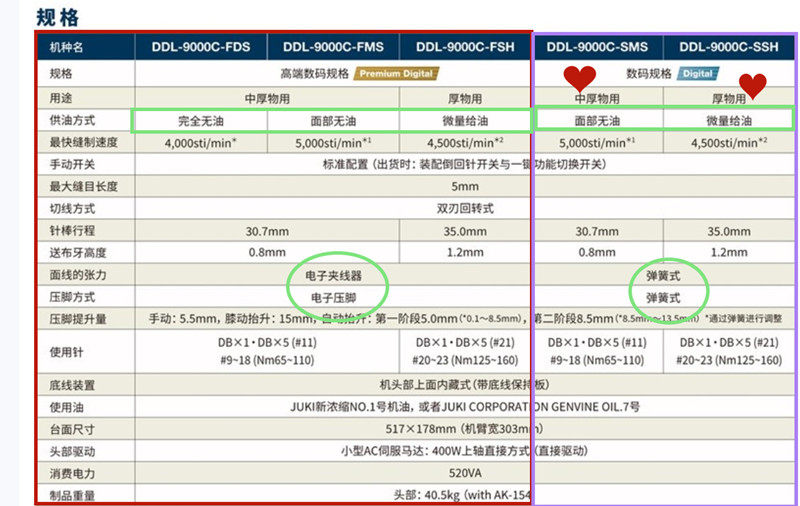800x506 pixels.
Task: Click the DDL-9000C-SSH column header
Action: tap(729, 47)
